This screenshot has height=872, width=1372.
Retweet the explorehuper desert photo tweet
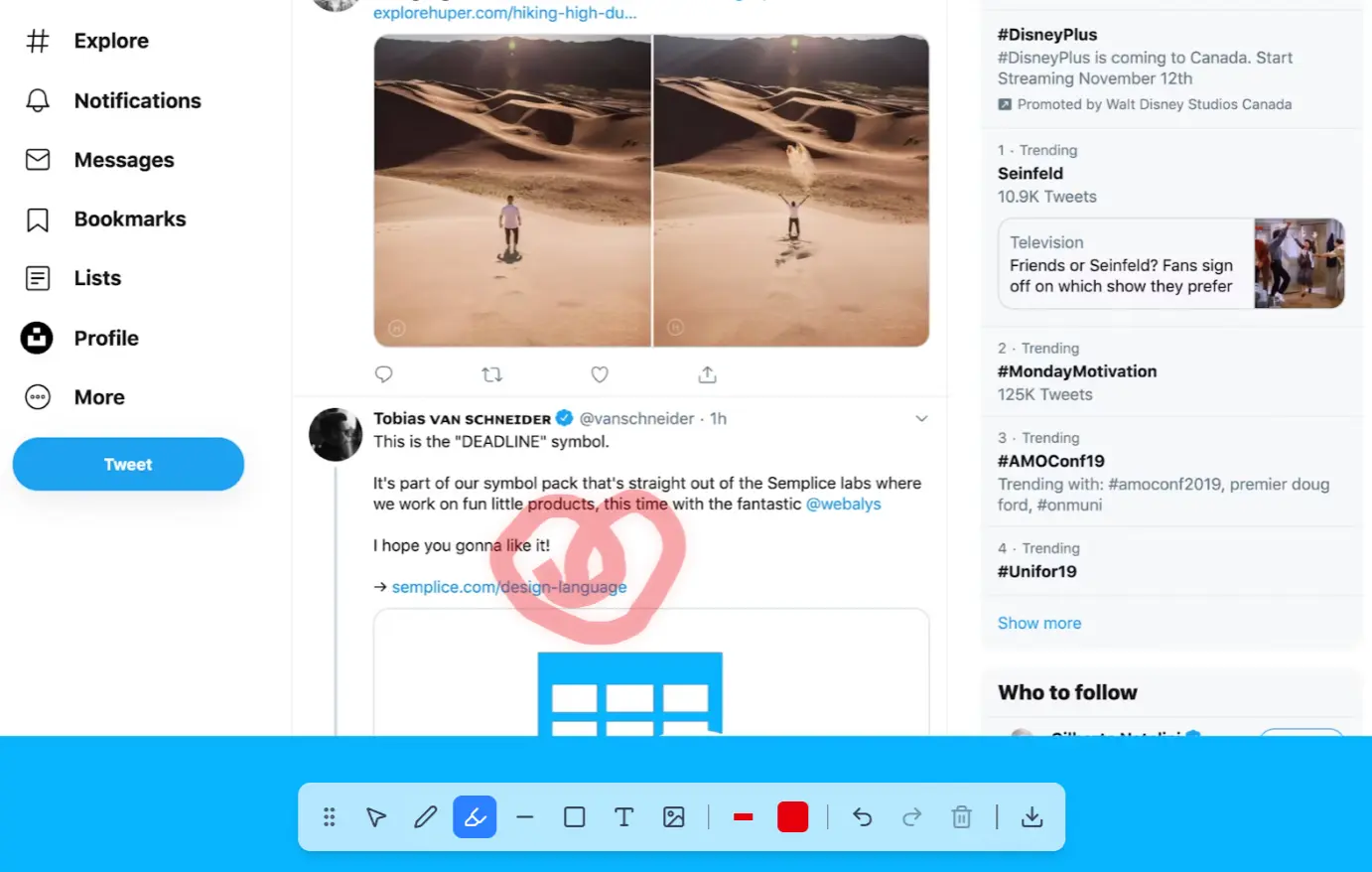click(491, 374)
